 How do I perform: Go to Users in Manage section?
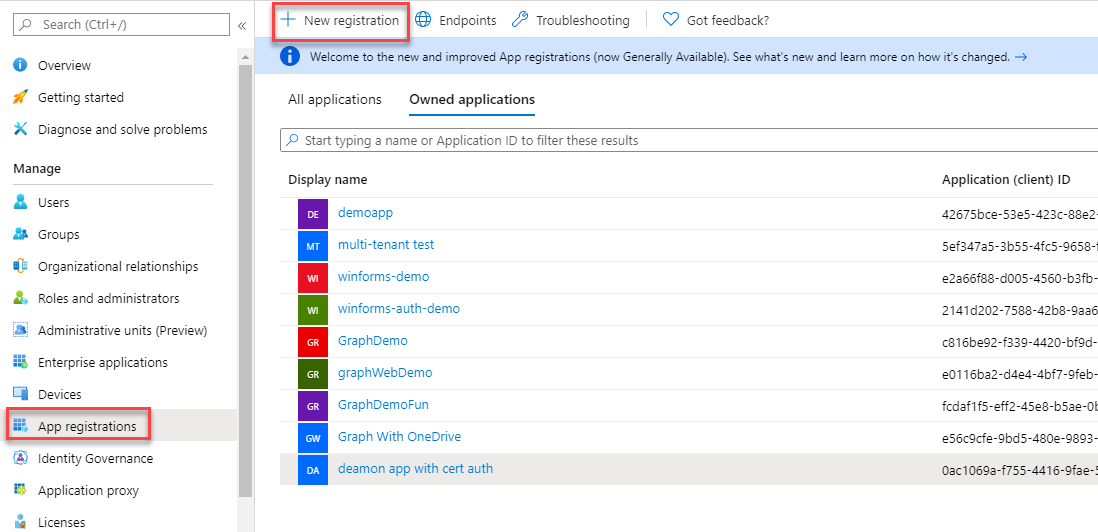click(53, 202)
